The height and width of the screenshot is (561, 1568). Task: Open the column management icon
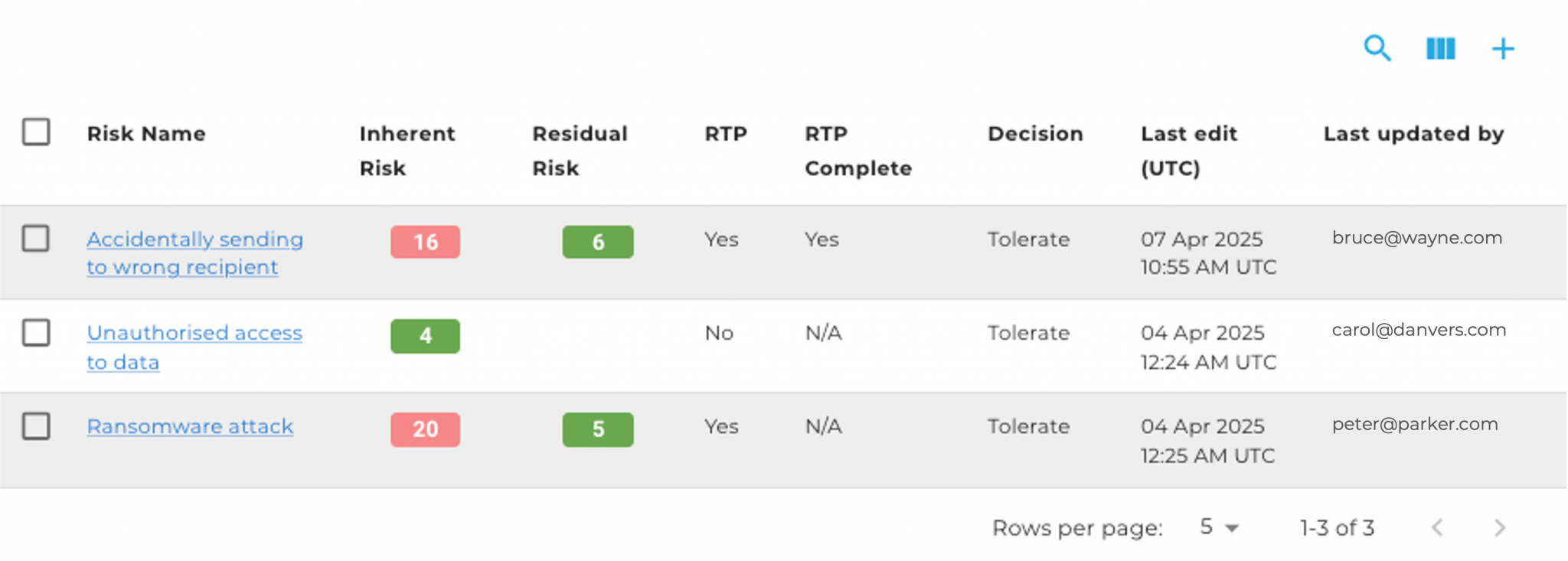(1439, 48)
